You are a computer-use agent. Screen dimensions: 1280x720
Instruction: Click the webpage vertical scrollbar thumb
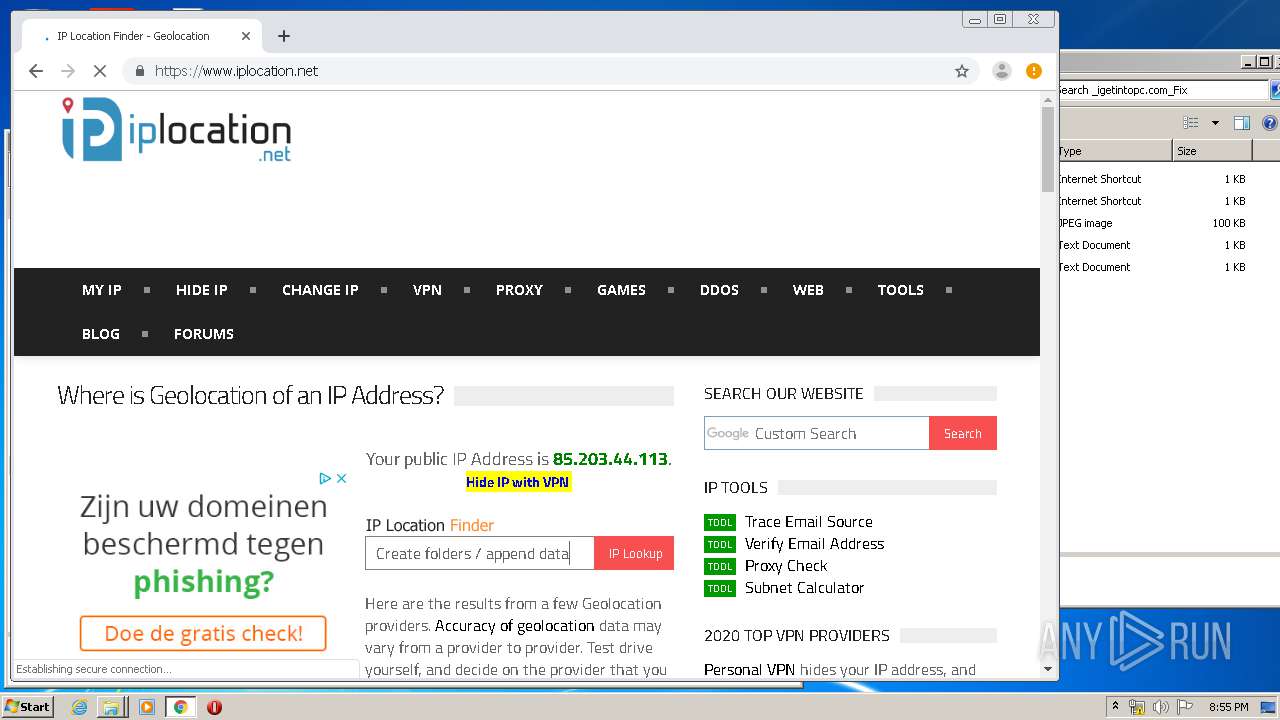click(x=1048, y=150)
